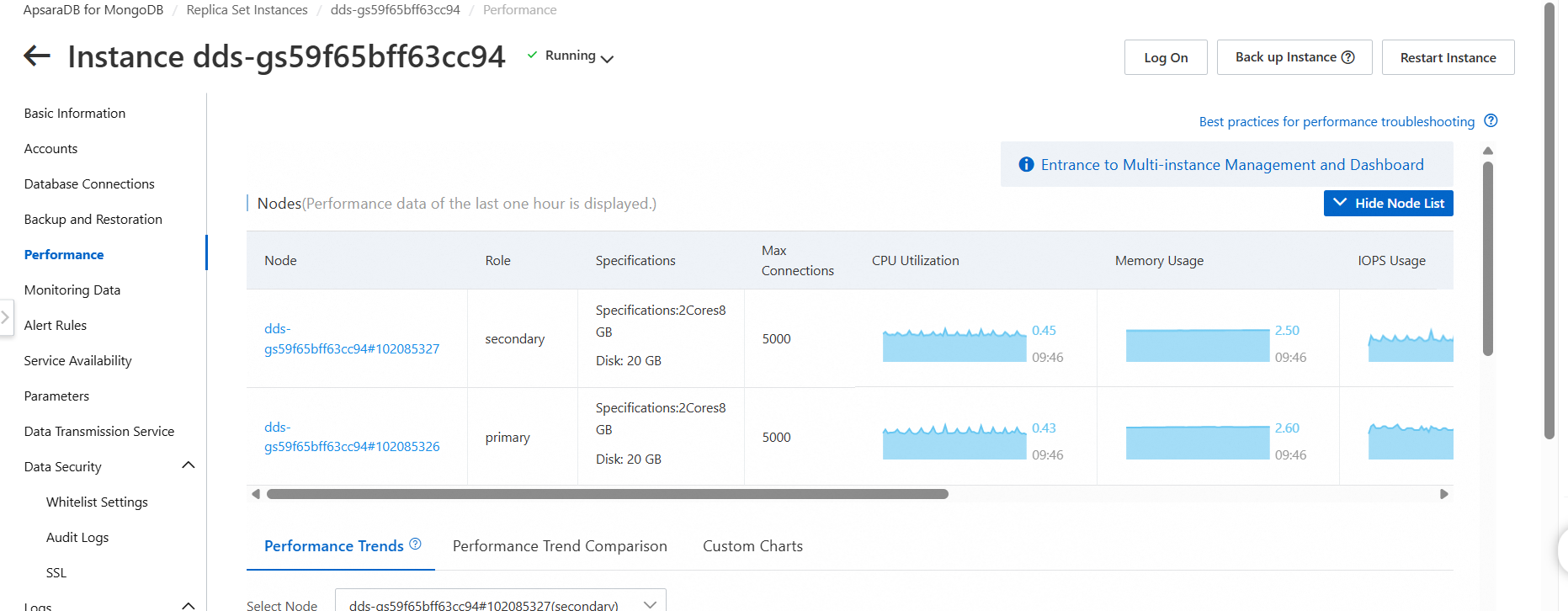Click the Max Connections column header

(798, 261)
